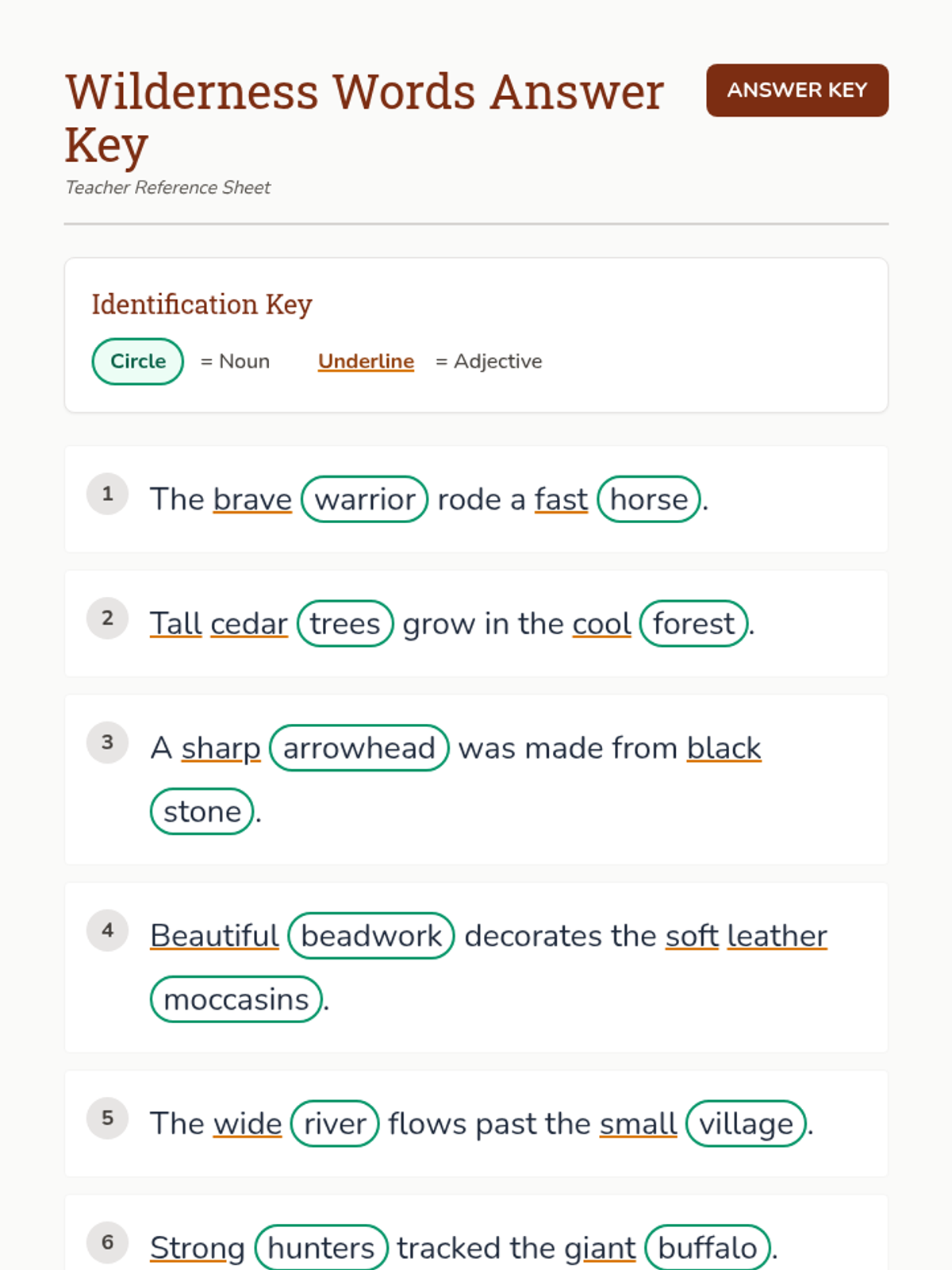
Task: Click the ANSWER KEY badge
Action: [x=797, y=90]
